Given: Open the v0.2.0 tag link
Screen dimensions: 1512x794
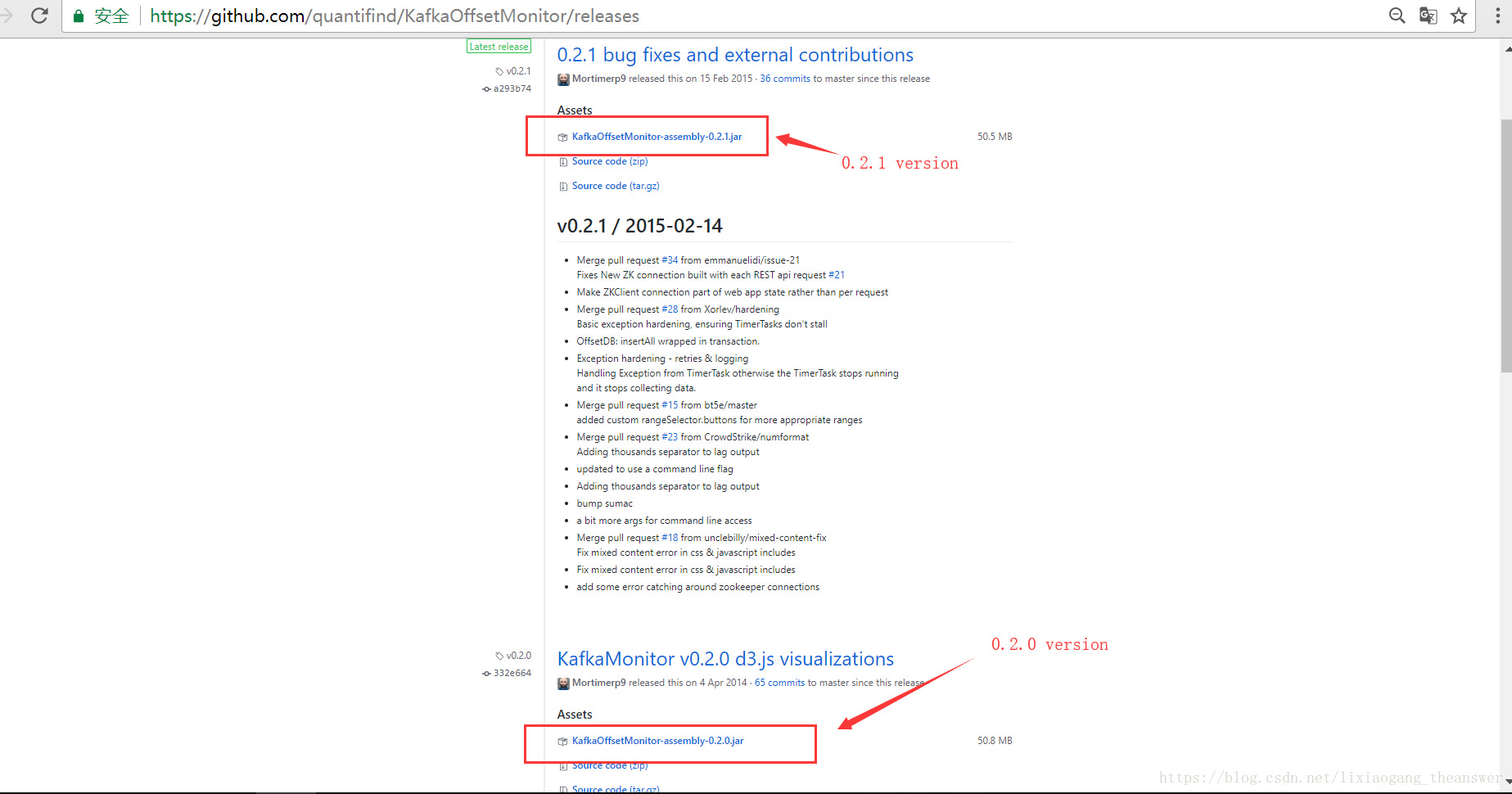Looking at the screenshot, I should pyautogui.click(x=518, y=656).
